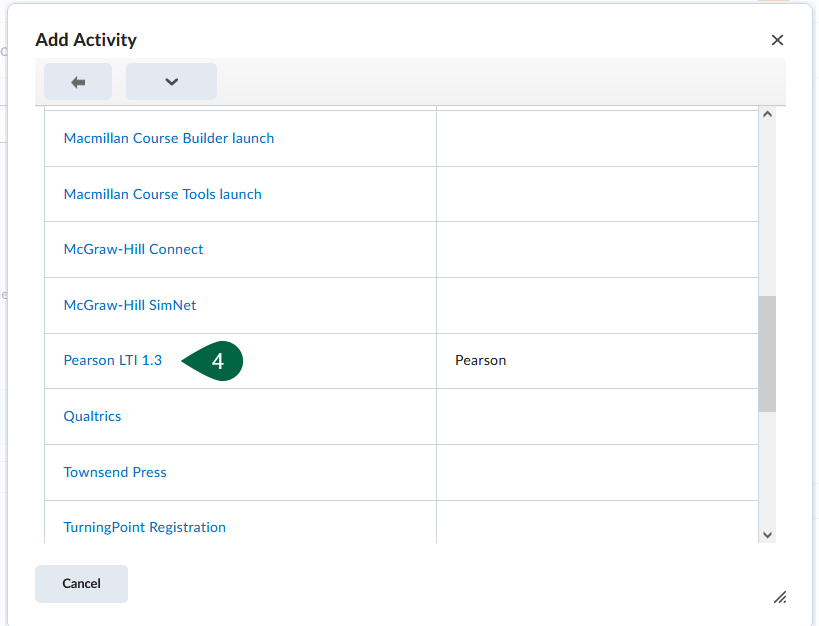Screen dimensions: 819x626
Task: Open the chevron dropdown in the toolbar
Action: [170, 81]
